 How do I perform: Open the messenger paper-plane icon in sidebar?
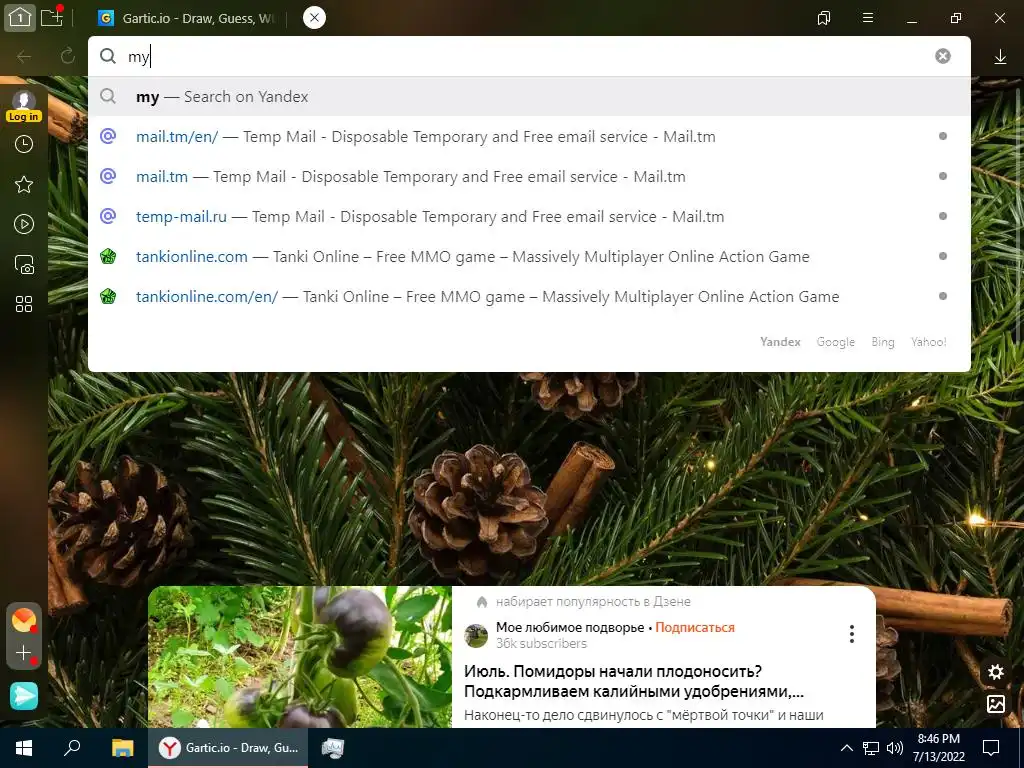pyautogui.click(x=24, y=696)
